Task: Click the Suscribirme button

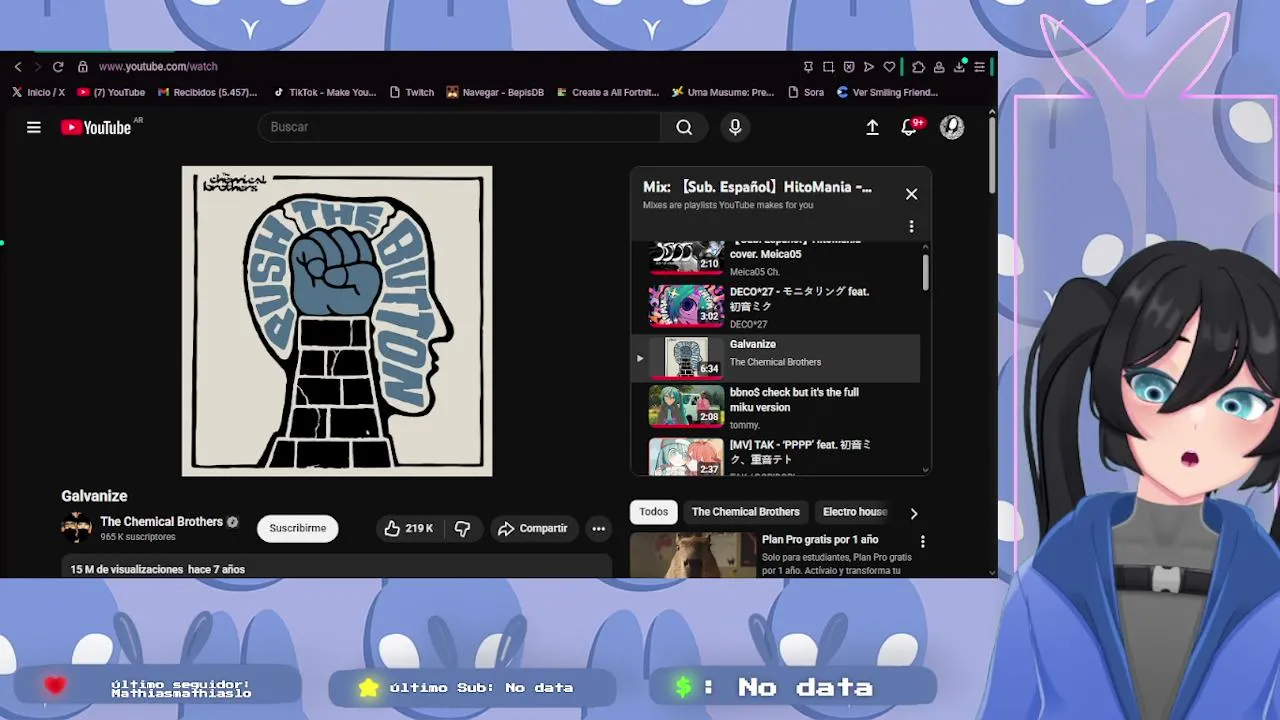Action: [297, 528]
